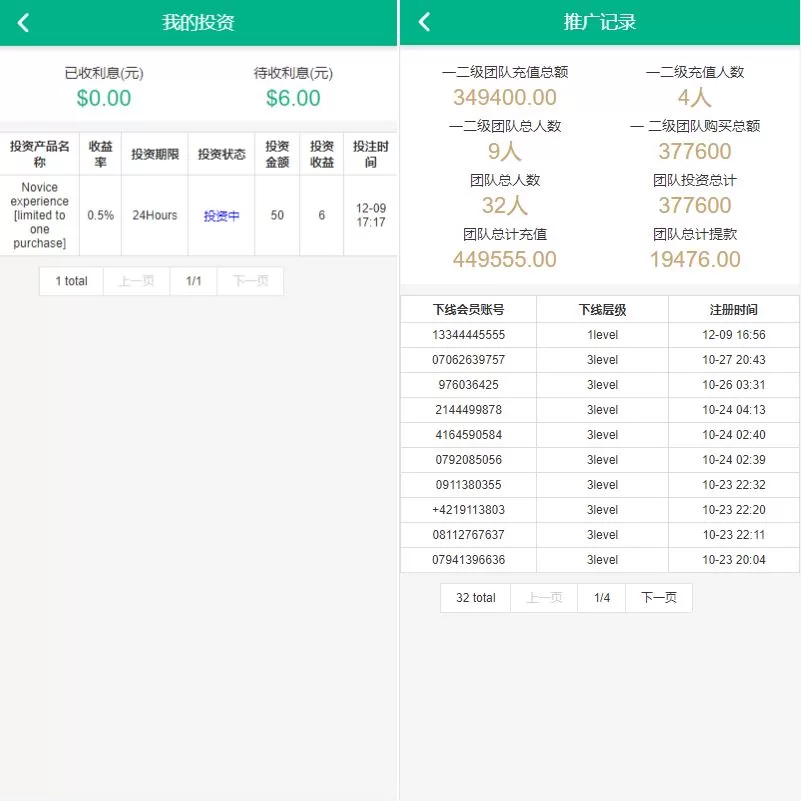Click the 注册时间 column header
Image resolution: width=801 pixels, height=801 pixels.
pyautogui.click(x=733, y=310)
